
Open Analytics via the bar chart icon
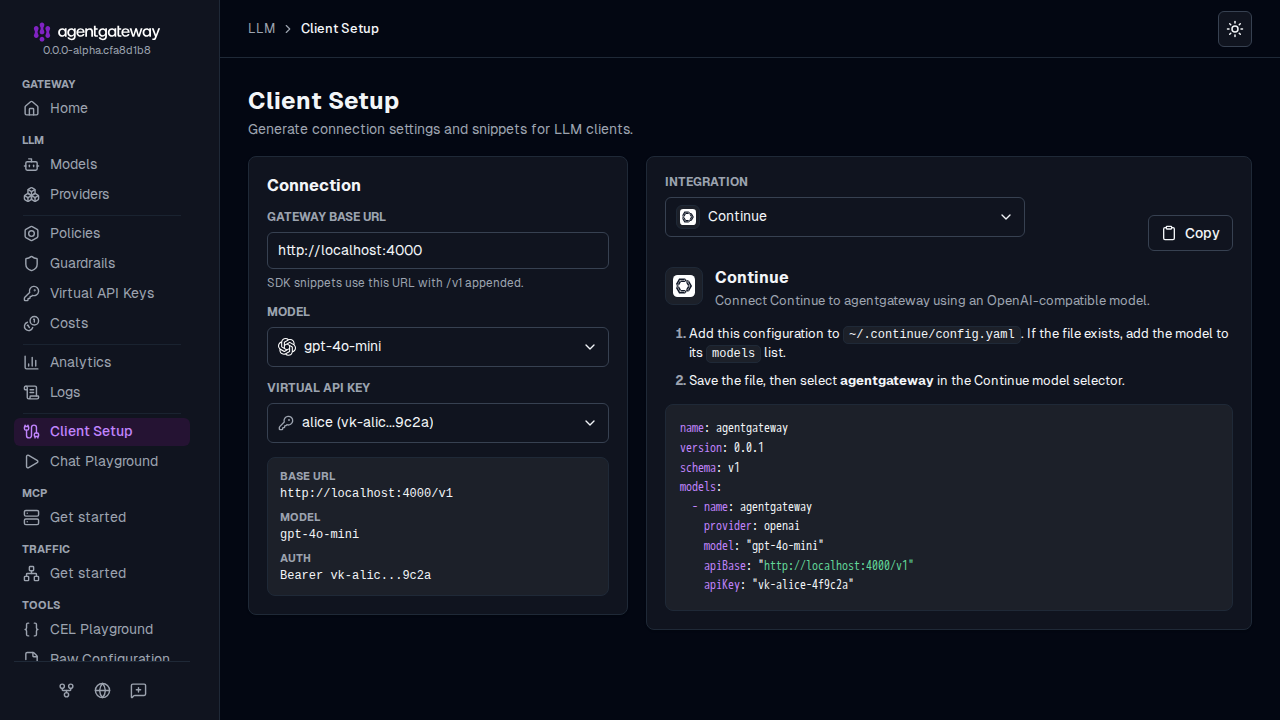32,362
